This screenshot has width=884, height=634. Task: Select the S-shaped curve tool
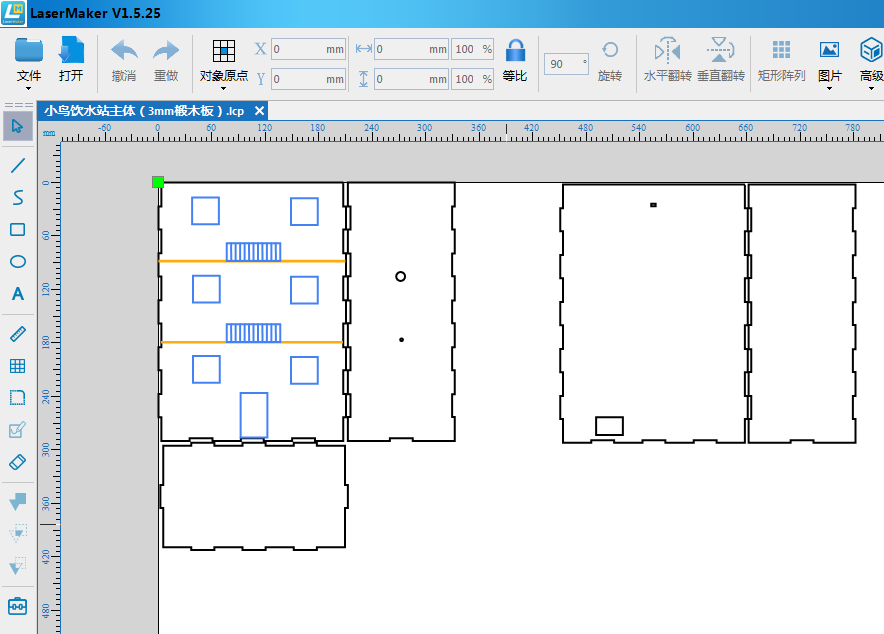(17, 197)
